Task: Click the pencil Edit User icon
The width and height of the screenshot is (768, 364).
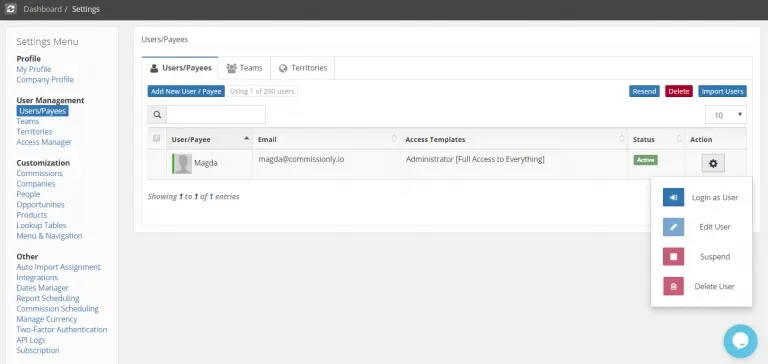Action: 673,227
